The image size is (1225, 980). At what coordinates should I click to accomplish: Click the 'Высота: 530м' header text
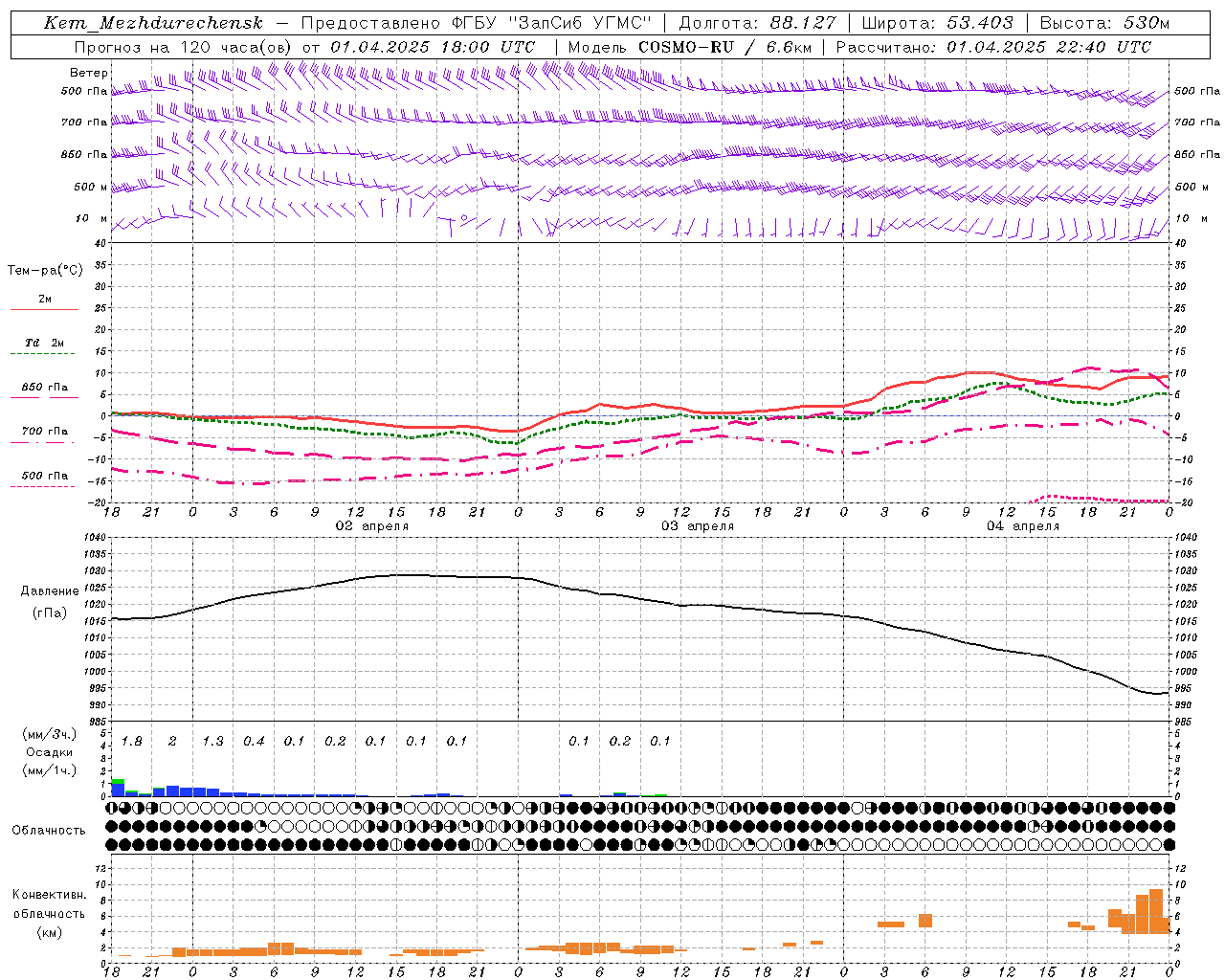(x=1104, y=23)
